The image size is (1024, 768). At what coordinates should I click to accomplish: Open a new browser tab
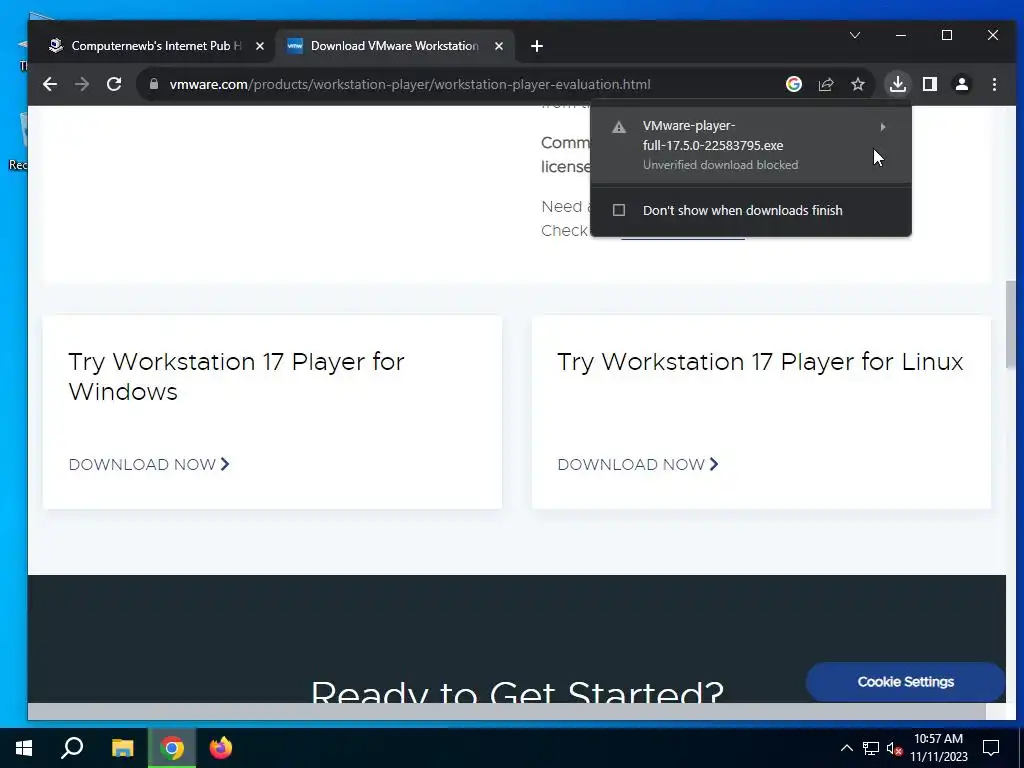(536, 46)
